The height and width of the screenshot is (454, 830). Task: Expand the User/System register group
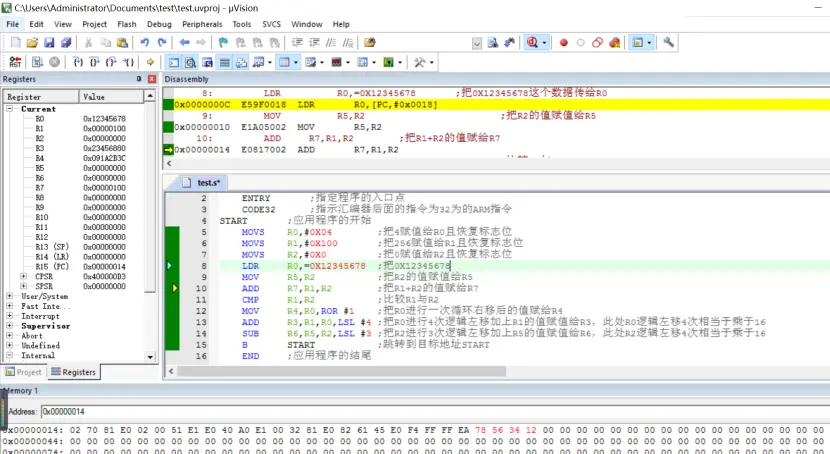10,296
